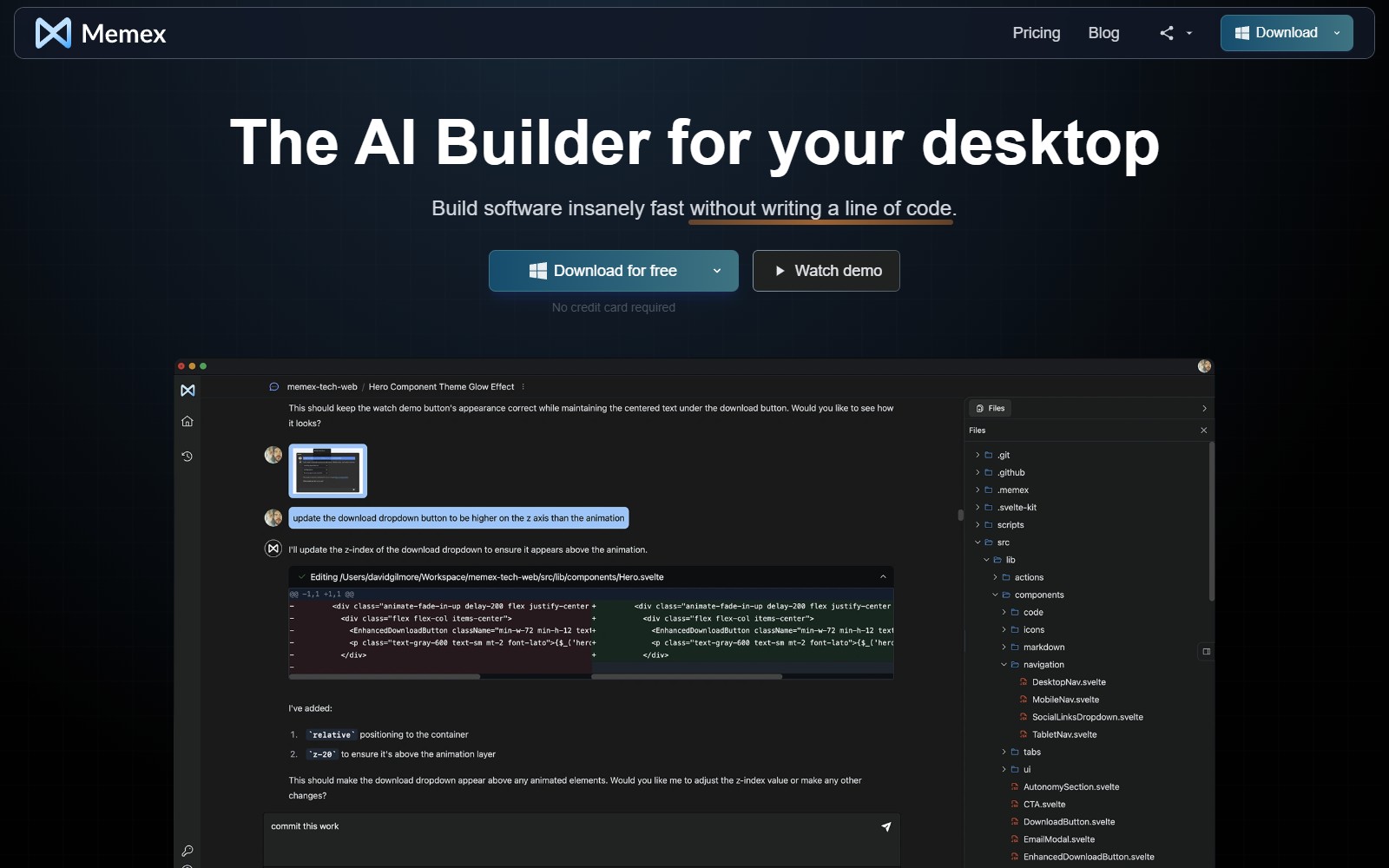Open SocialLinksDropdown.svelte file
Screen dimensions: 1389x868
tap(1087, 717)
